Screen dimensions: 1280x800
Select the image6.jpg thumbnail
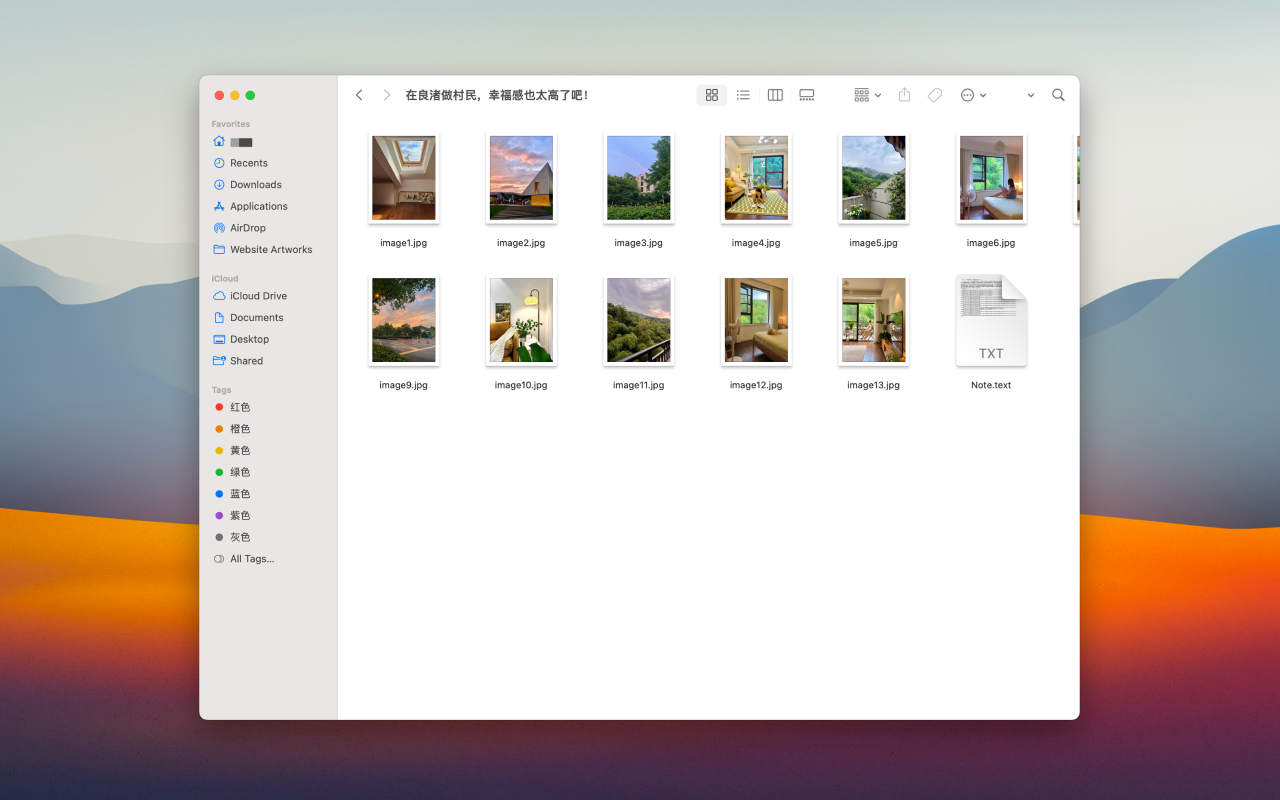click(991, 178)
